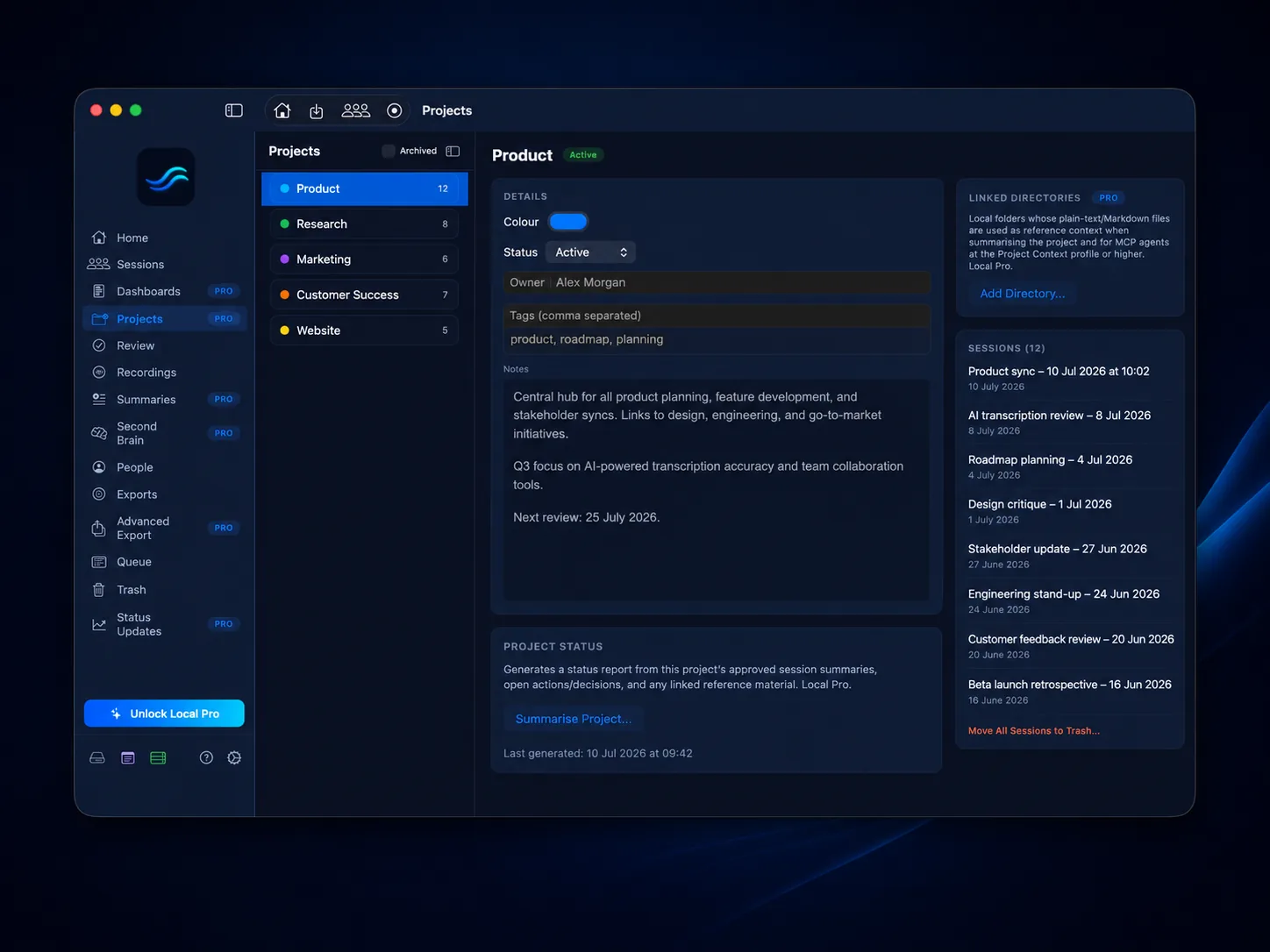Select Projects in the sidebar
1270x952 pixels.
click(165, 318)
